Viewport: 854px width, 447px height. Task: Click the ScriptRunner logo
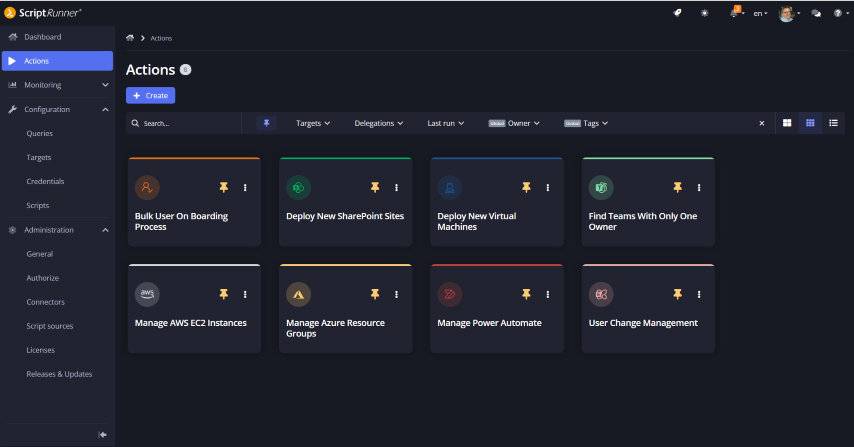tap(42, 13)
